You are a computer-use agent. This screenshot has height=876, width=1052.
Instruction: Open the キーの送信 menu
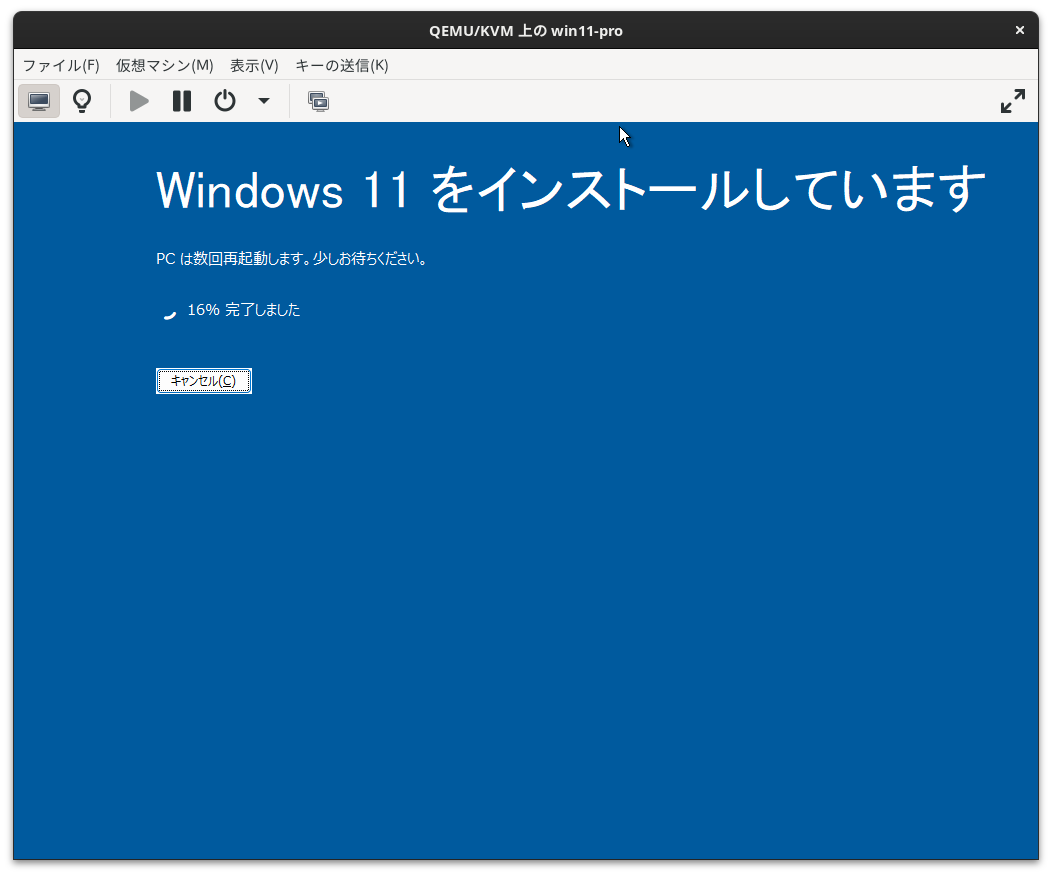click(x=342, y=65)
